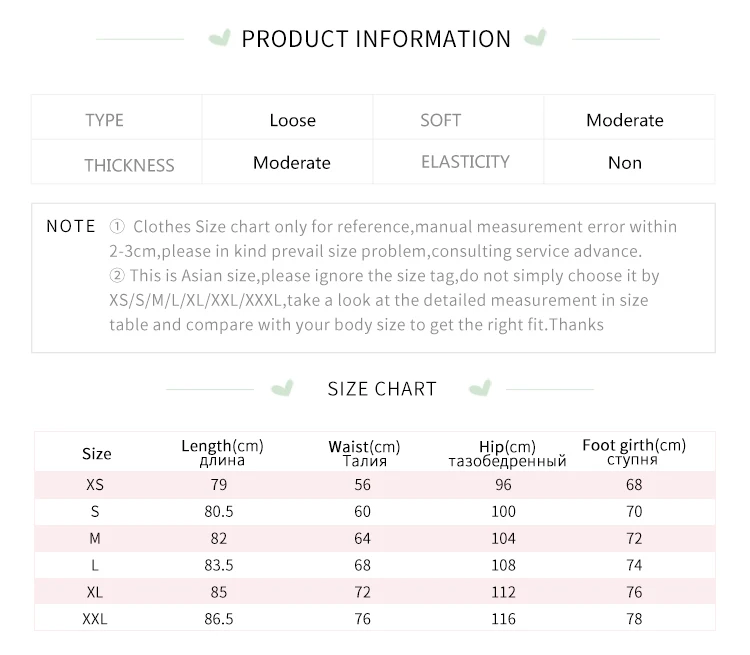Click the circled number two note marker

click(x=117, y=275)
